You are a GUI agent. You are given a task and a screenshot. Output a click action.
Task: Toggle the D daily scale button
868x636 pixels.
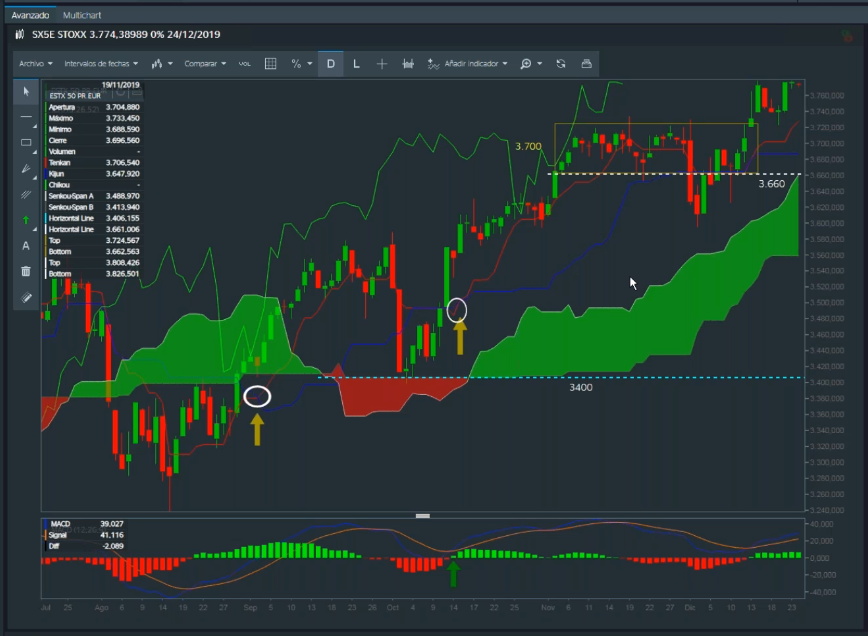coord(331,63)
